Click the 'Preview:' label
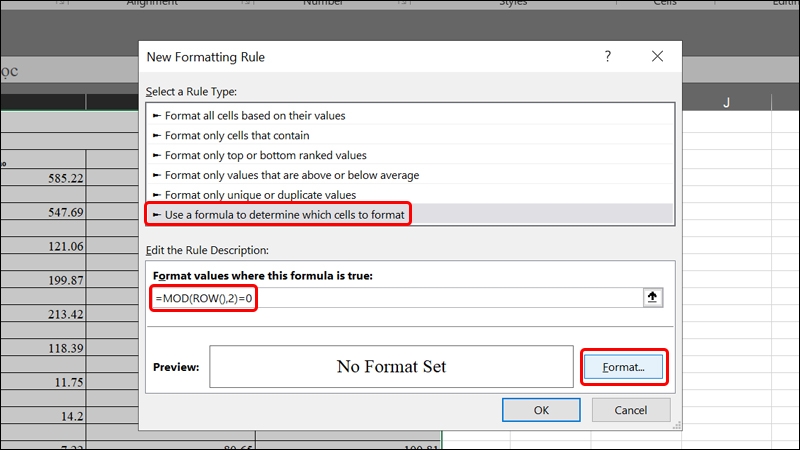800x450 pixels. [176, 367]
